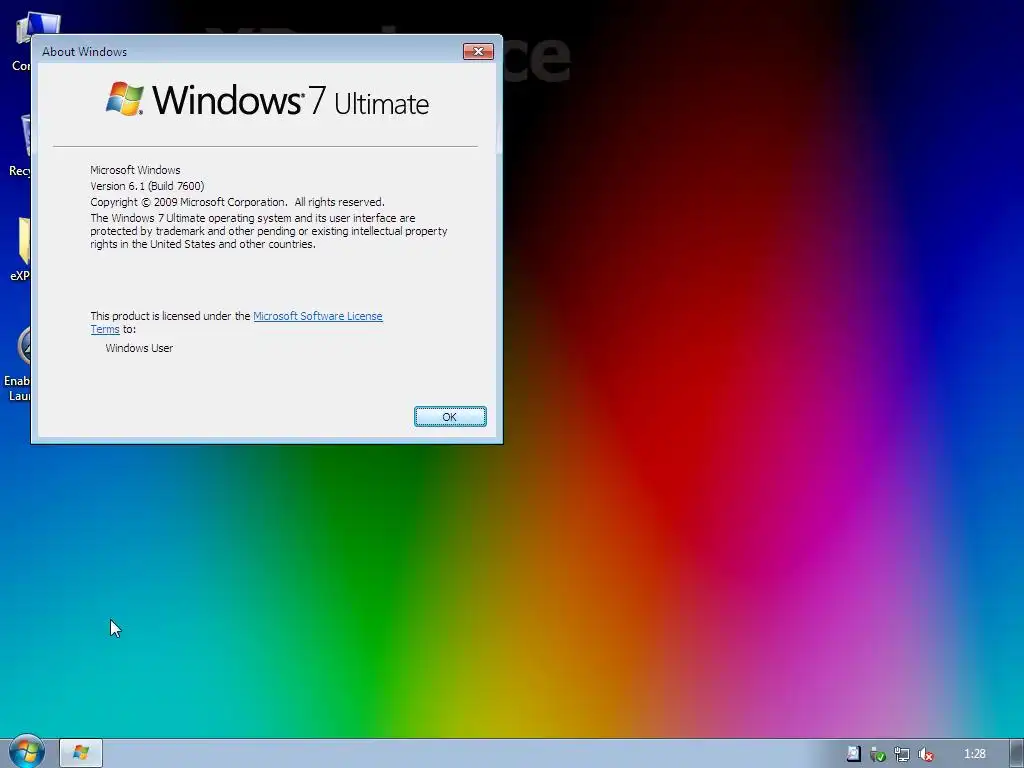The width and height of the screenshot is (1024, 768).
Task: Click the muted volume speaker icon
Action: pos(925,754)
